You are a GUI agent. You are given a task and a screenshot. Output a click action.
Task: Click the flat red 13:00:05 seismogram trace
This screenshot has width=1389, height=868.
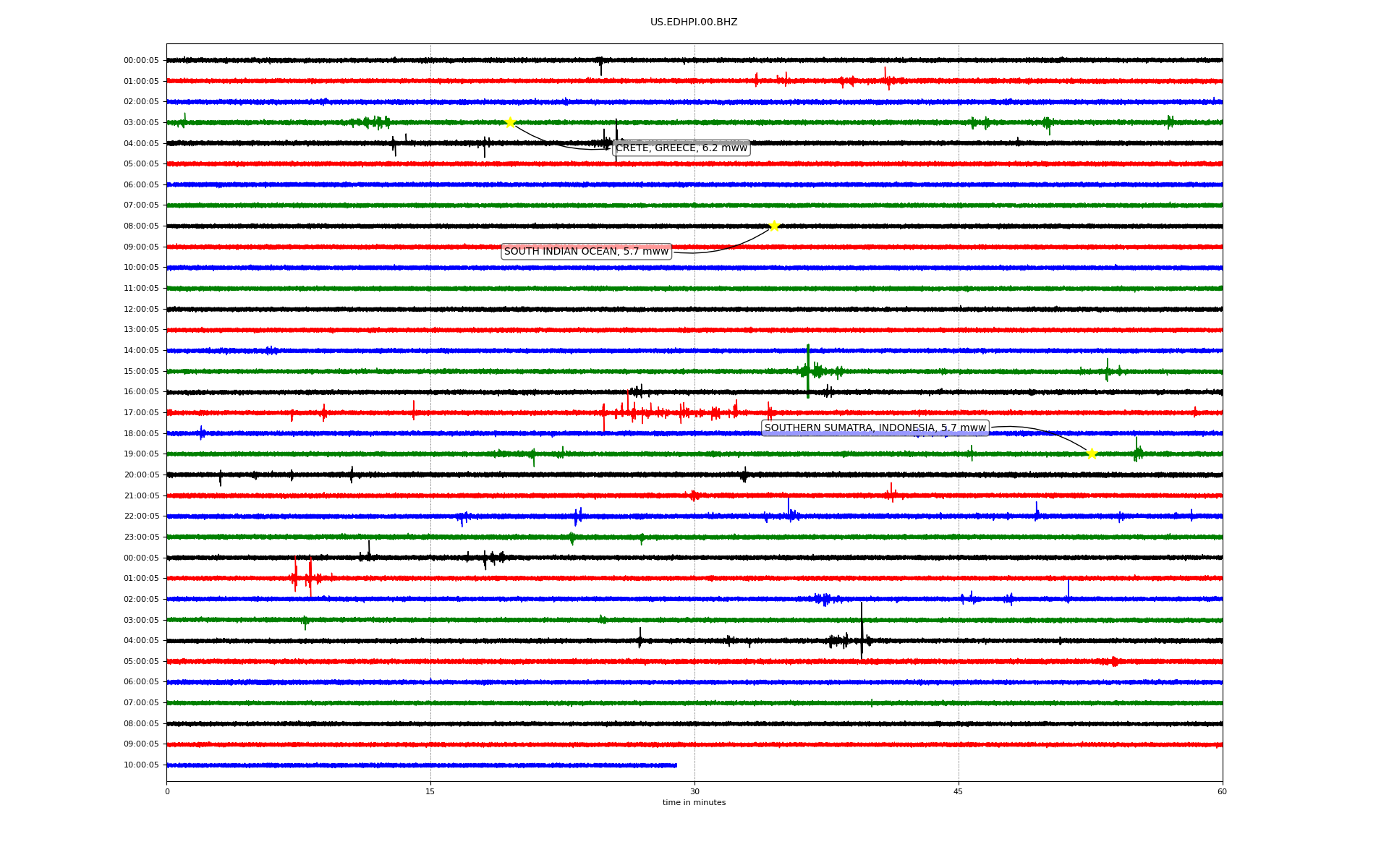coord(694,330)
